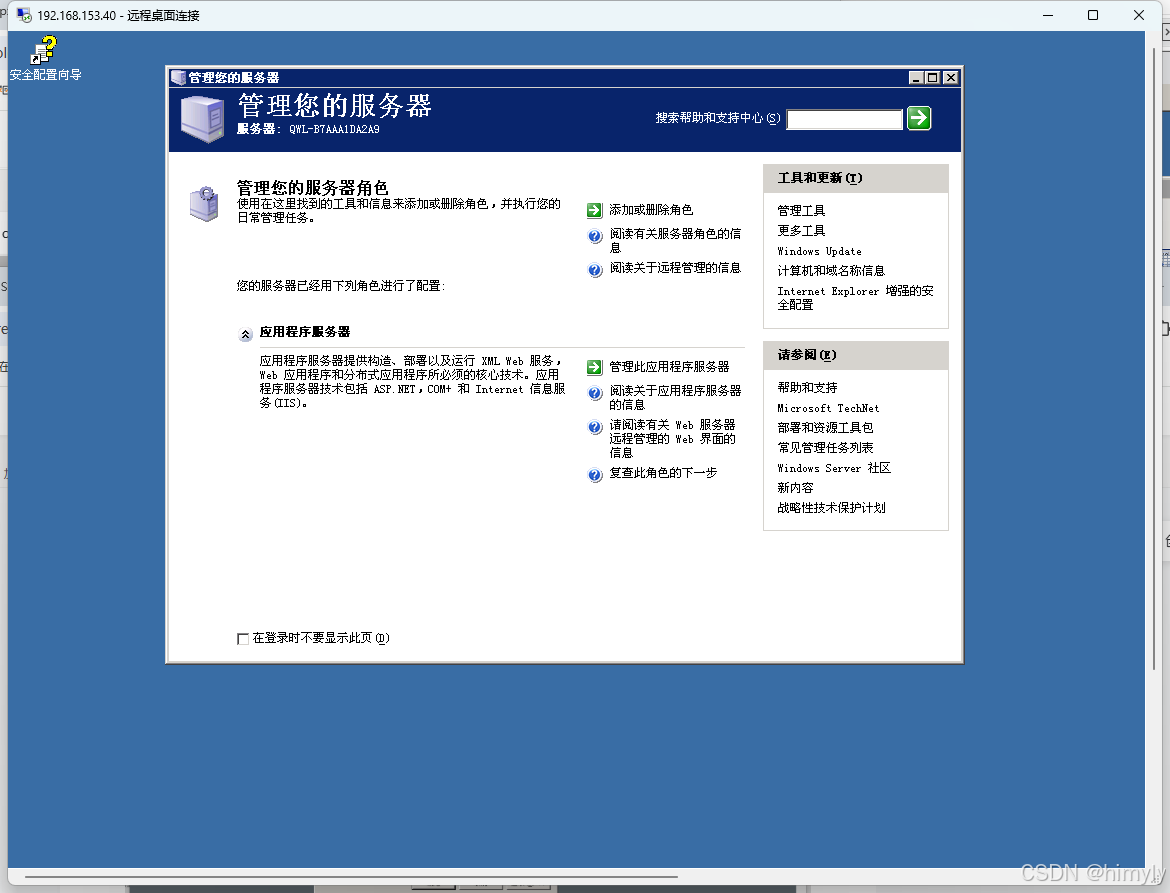Open 阅读关于应用程序服务器的信息 link
Image resolution: width=1170 pixels, height=893 pixels.
[x=675, y=398]
